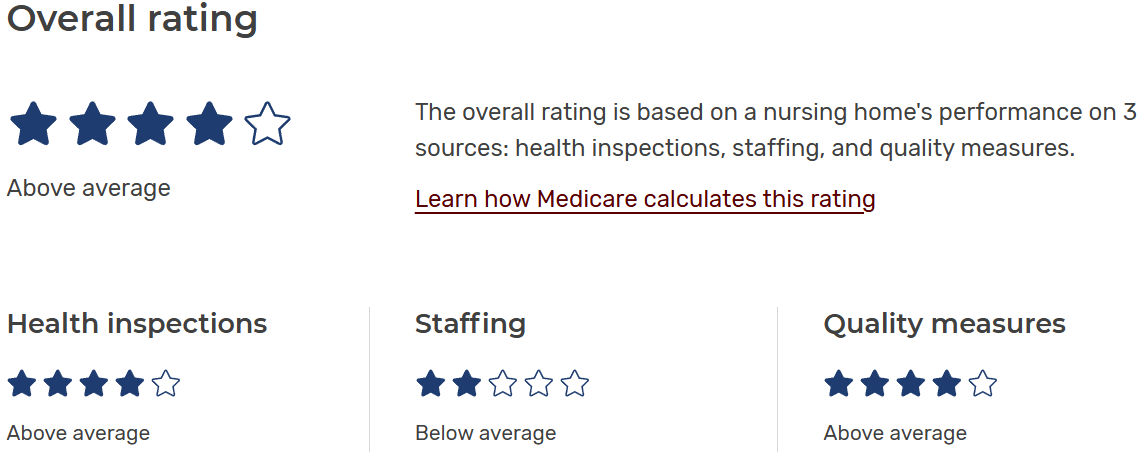Click the third overall rating star
Viewport: 1139px width, 452px height.
point(151,124)
